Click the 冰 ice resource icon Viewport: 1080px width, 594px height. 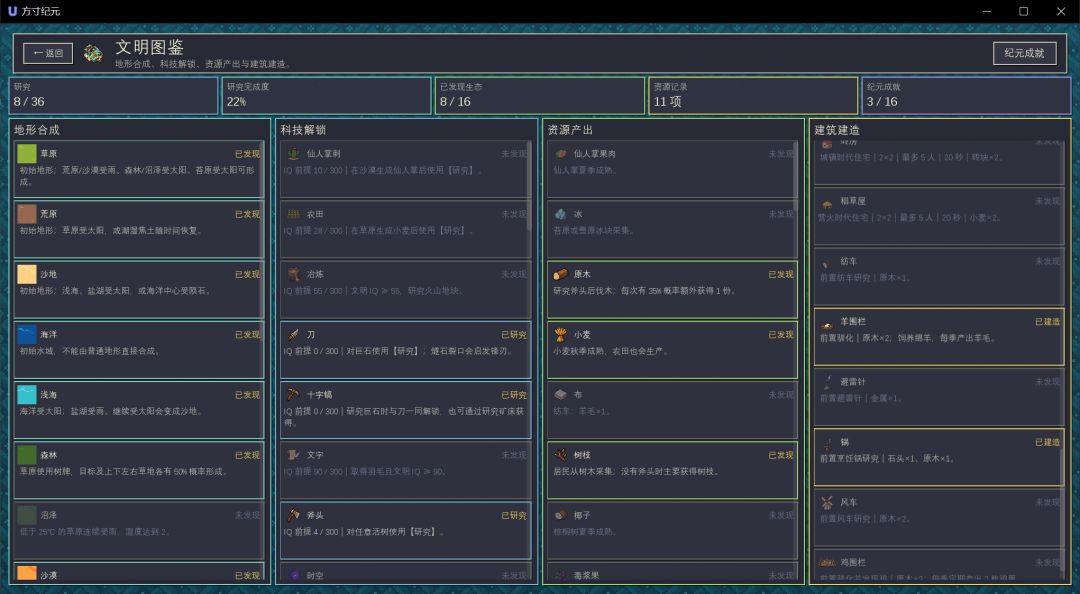coord(561,214)
